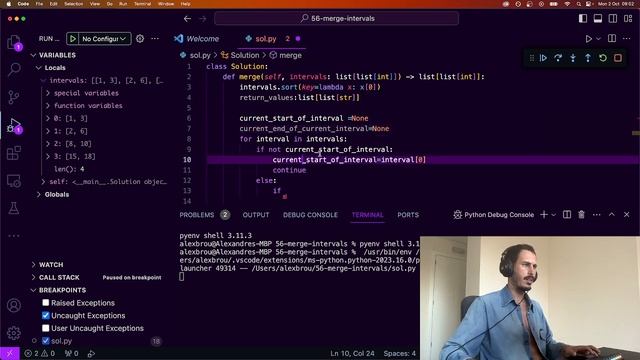The height and width of the screenshot is (360, 640).
Task: Toggle panel layout icon
Action: click(598, 19)
